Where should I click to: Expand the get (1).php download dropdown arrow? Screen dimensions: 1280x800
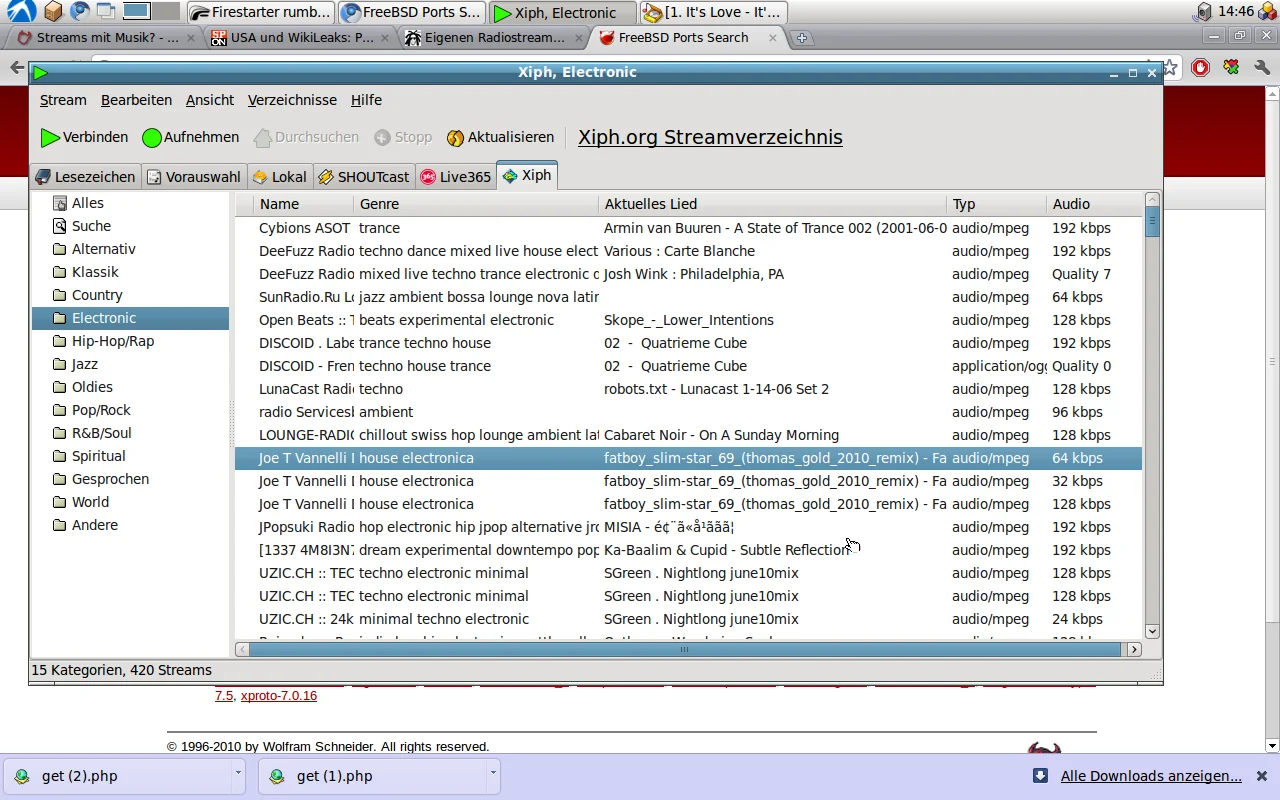493,773
